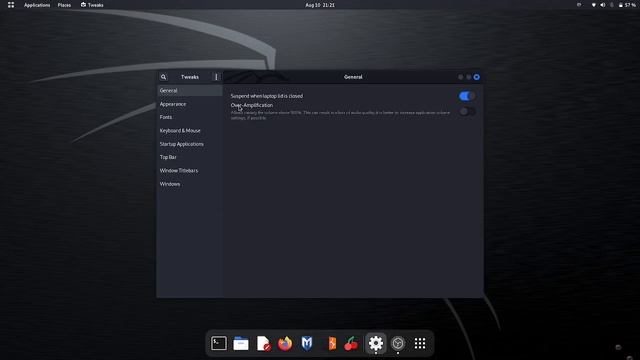The width and height of the screenshot is (640, 360).
Task: Close the Tweaks window with blue button
Action: (476, 77)
